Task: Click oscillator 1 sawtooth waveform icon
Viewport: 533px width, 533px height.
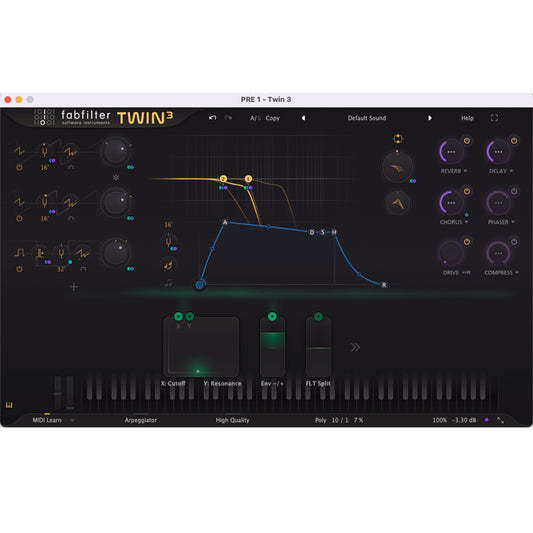Action: (19, 151)
